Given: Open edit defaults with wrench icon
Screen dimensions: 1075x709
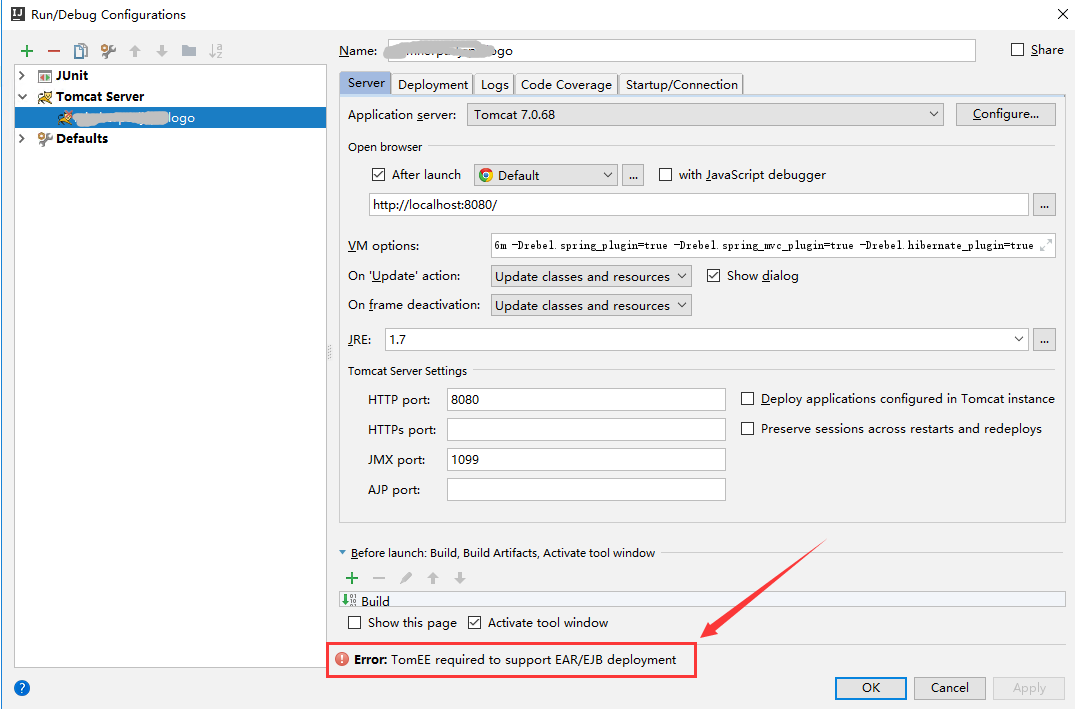Looking at the screenshot, I should tap(107, 50).
